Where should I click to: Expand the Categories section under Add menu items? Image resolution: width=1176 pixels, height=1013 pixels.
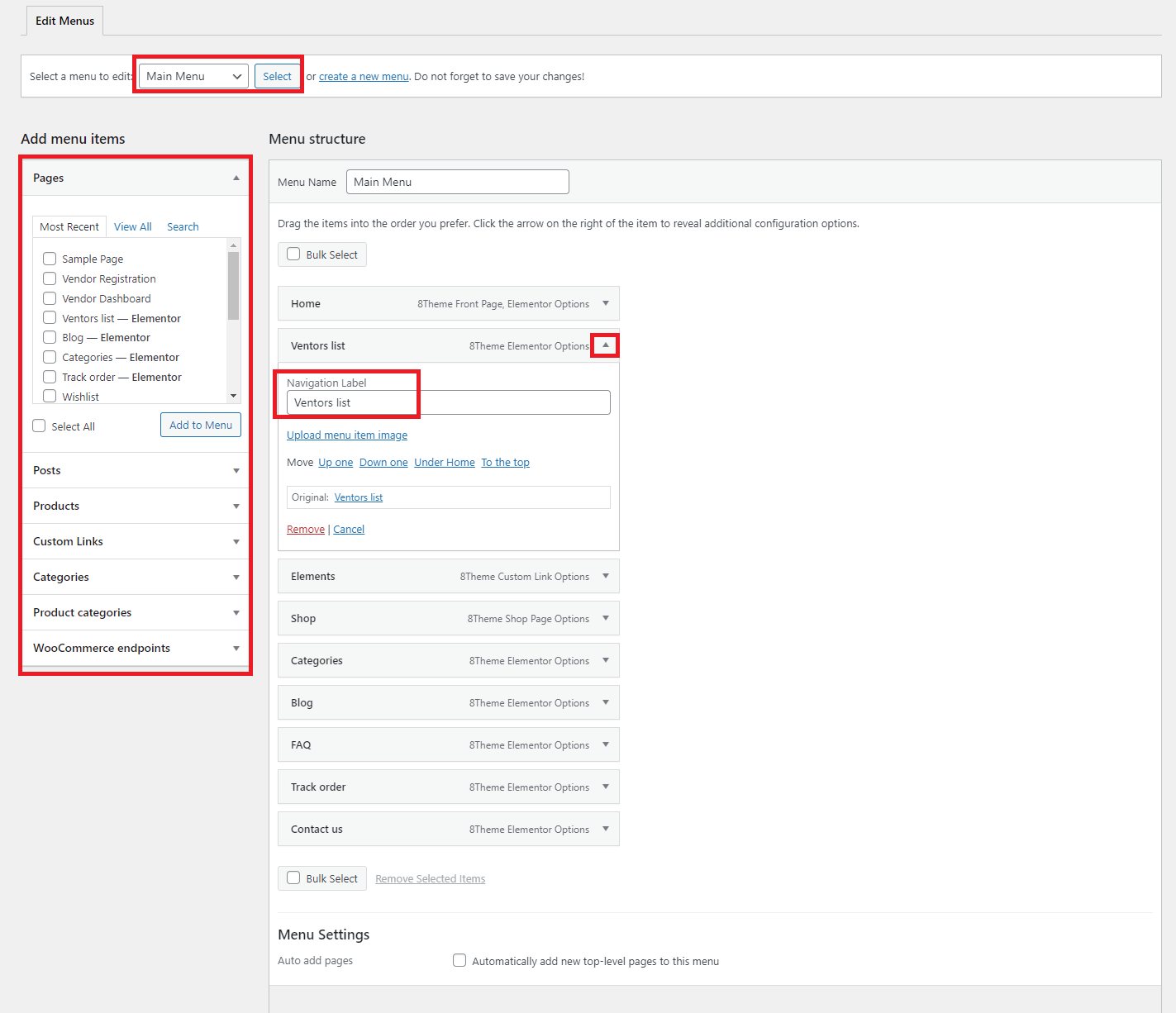point(236,578)
